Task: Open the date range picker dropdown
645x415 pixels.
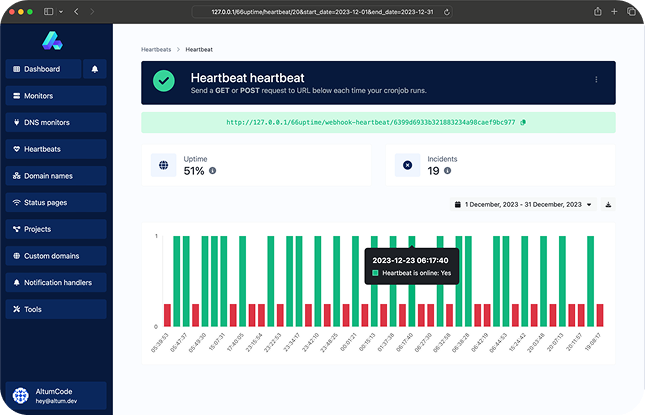Action: coord(524,204)
